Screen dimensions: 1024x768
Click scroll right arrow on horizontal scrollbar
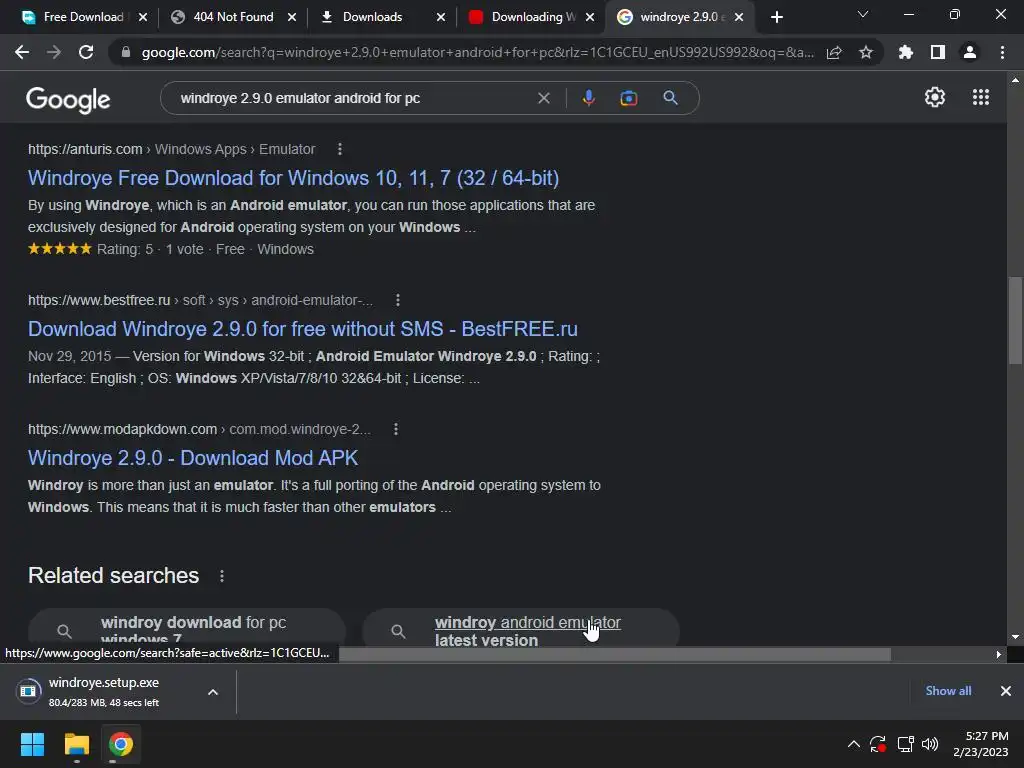pyautogui.click(x=999, y=654)
